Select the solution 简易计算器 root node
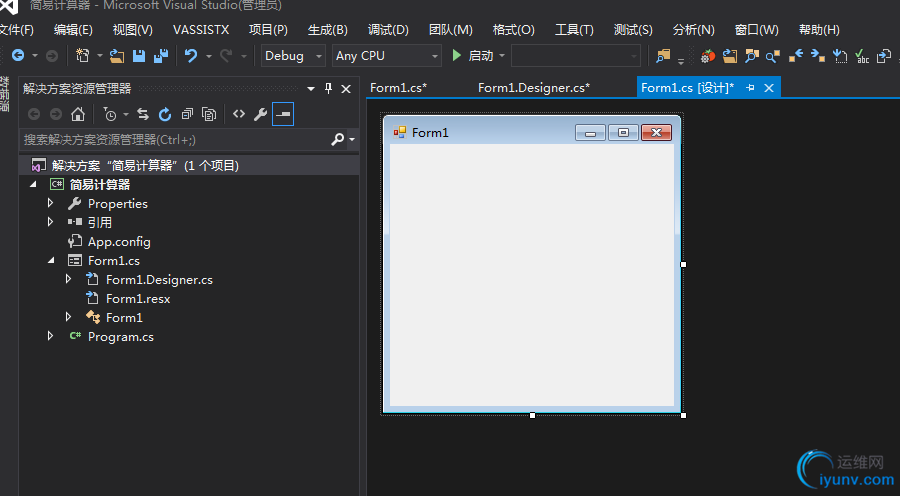The width and height of the screenshot is (900, 496). click(x=189, y=165)
